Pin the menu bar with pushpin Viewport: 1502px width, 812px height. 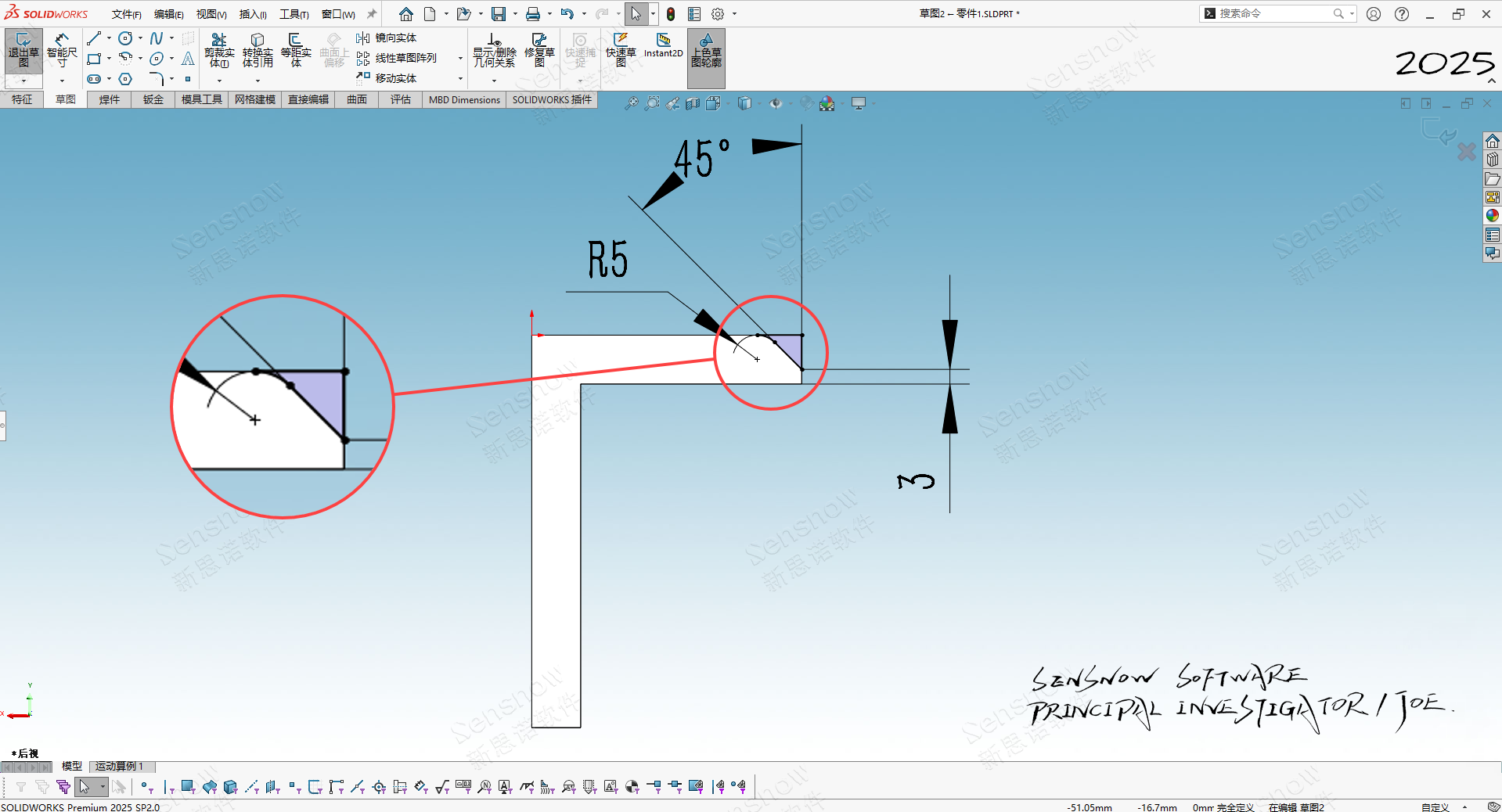coord(372,14)
